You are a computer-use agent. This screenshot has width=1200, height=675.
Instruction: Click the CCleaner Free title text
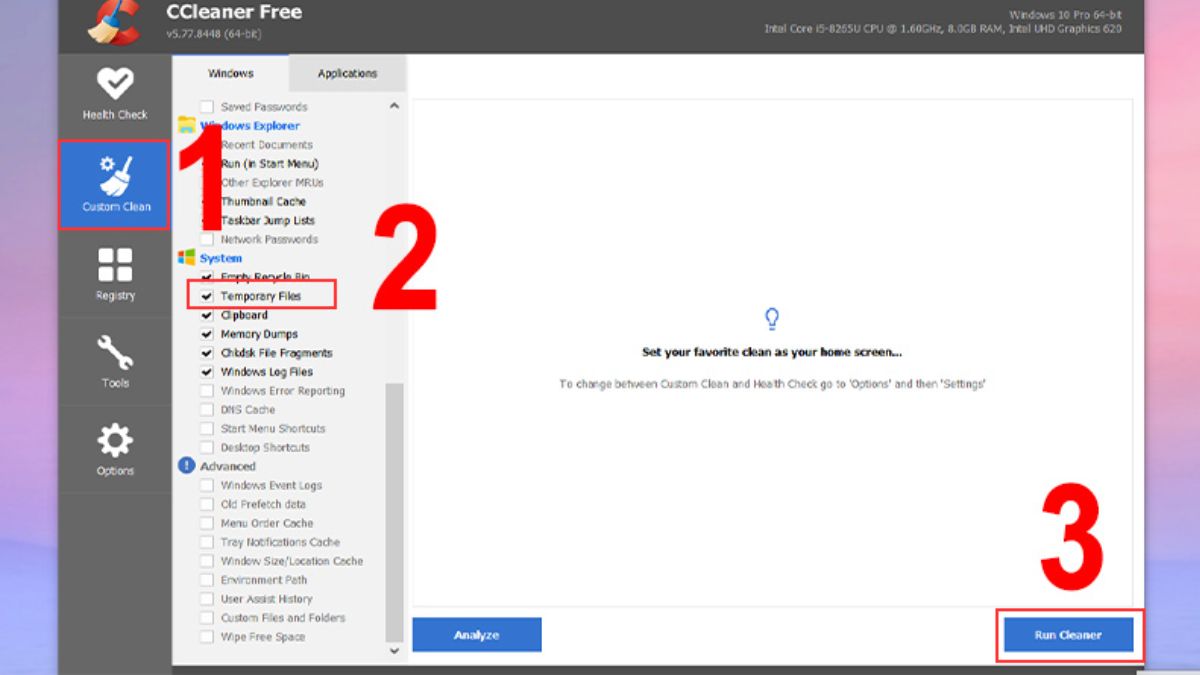click(234, 13)
